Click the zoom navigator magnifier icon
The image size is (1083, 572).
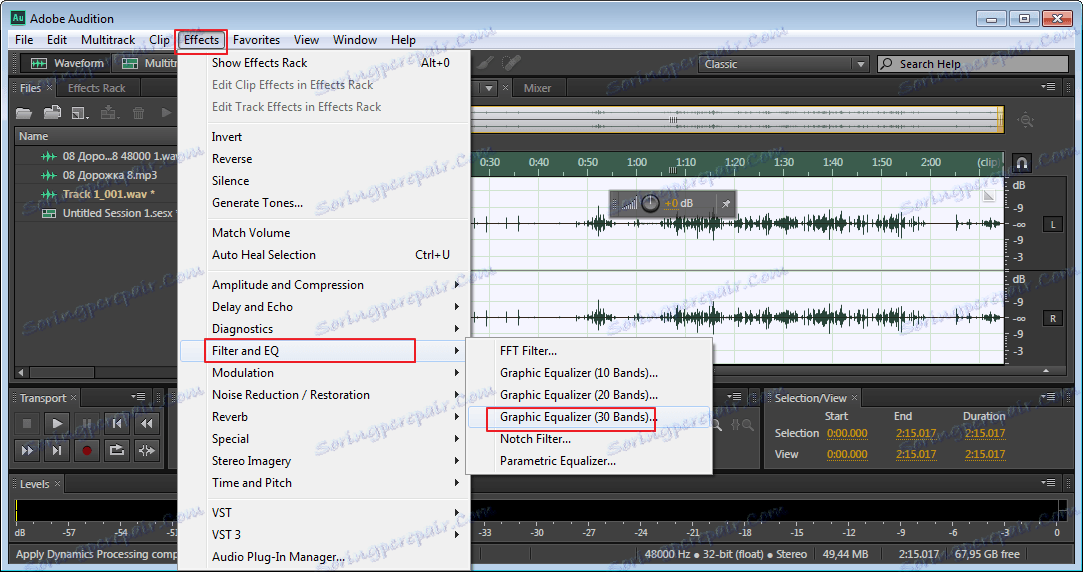click(x=1026, y=120)
